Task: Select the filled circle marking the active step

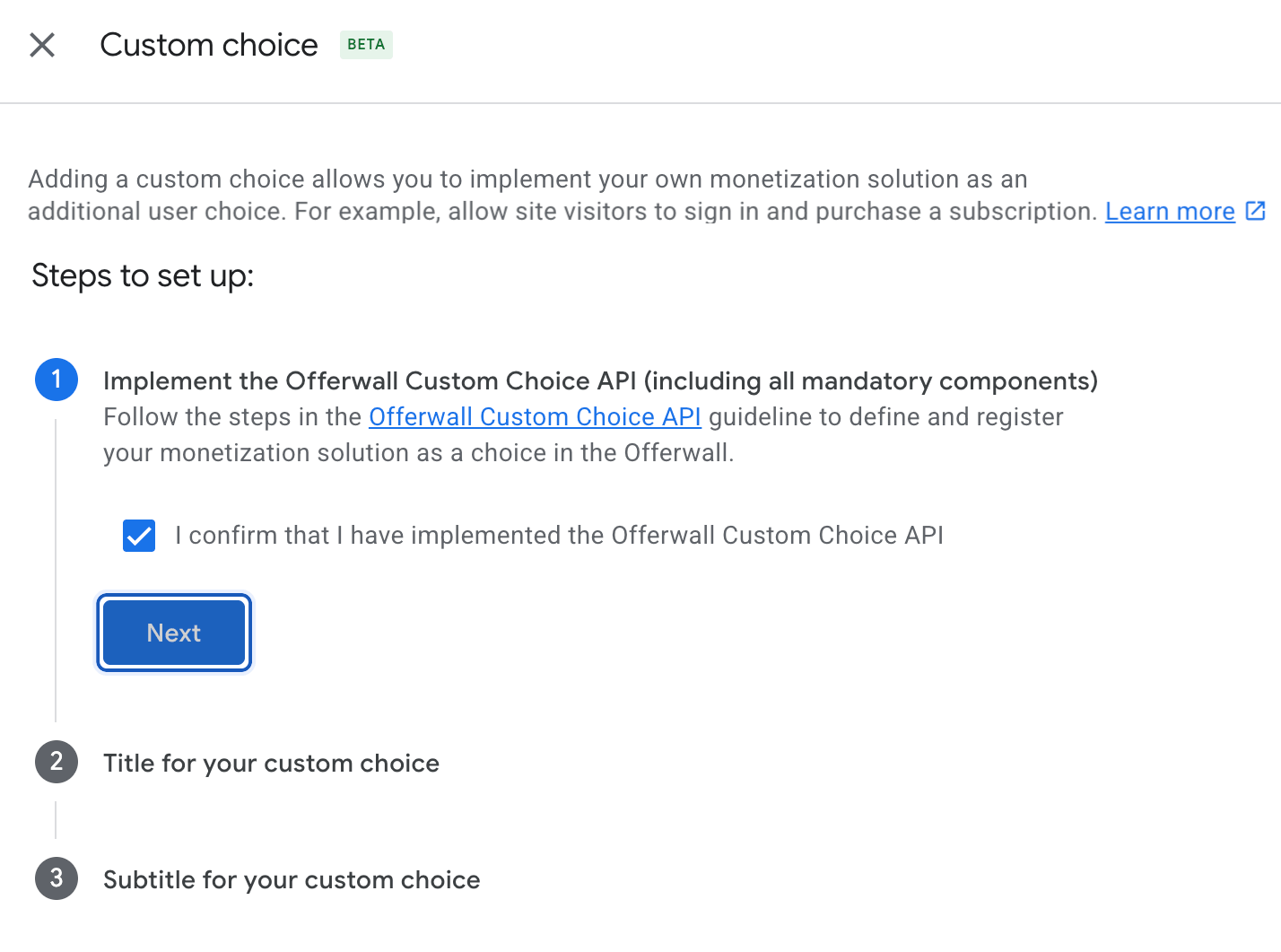Action: 57,380
